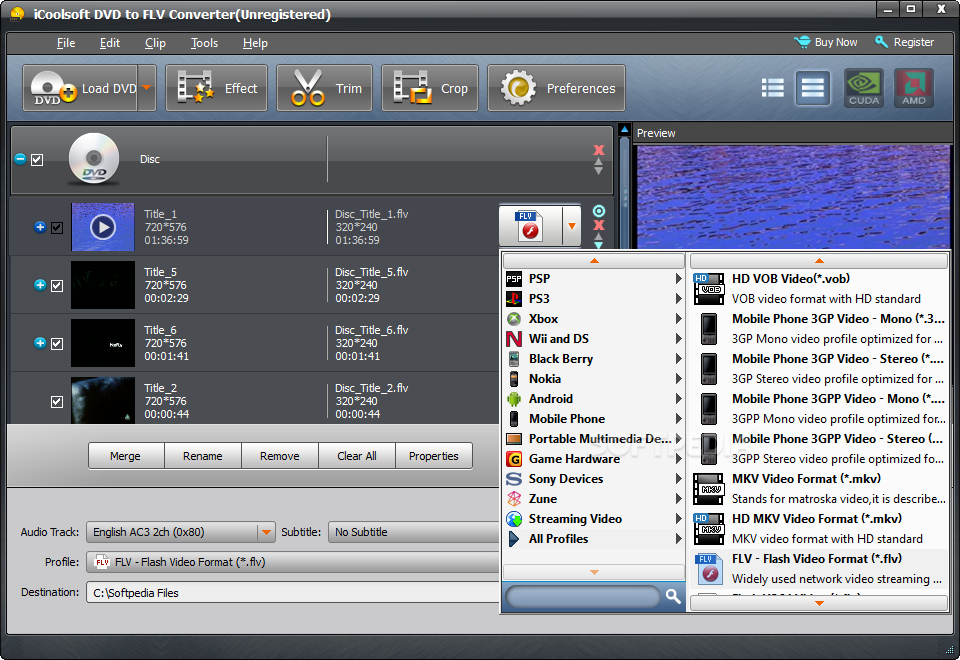This screenshot has height=660, width=960.
Task: Click Buy Now cart link
Action: (x=826, y=42)
